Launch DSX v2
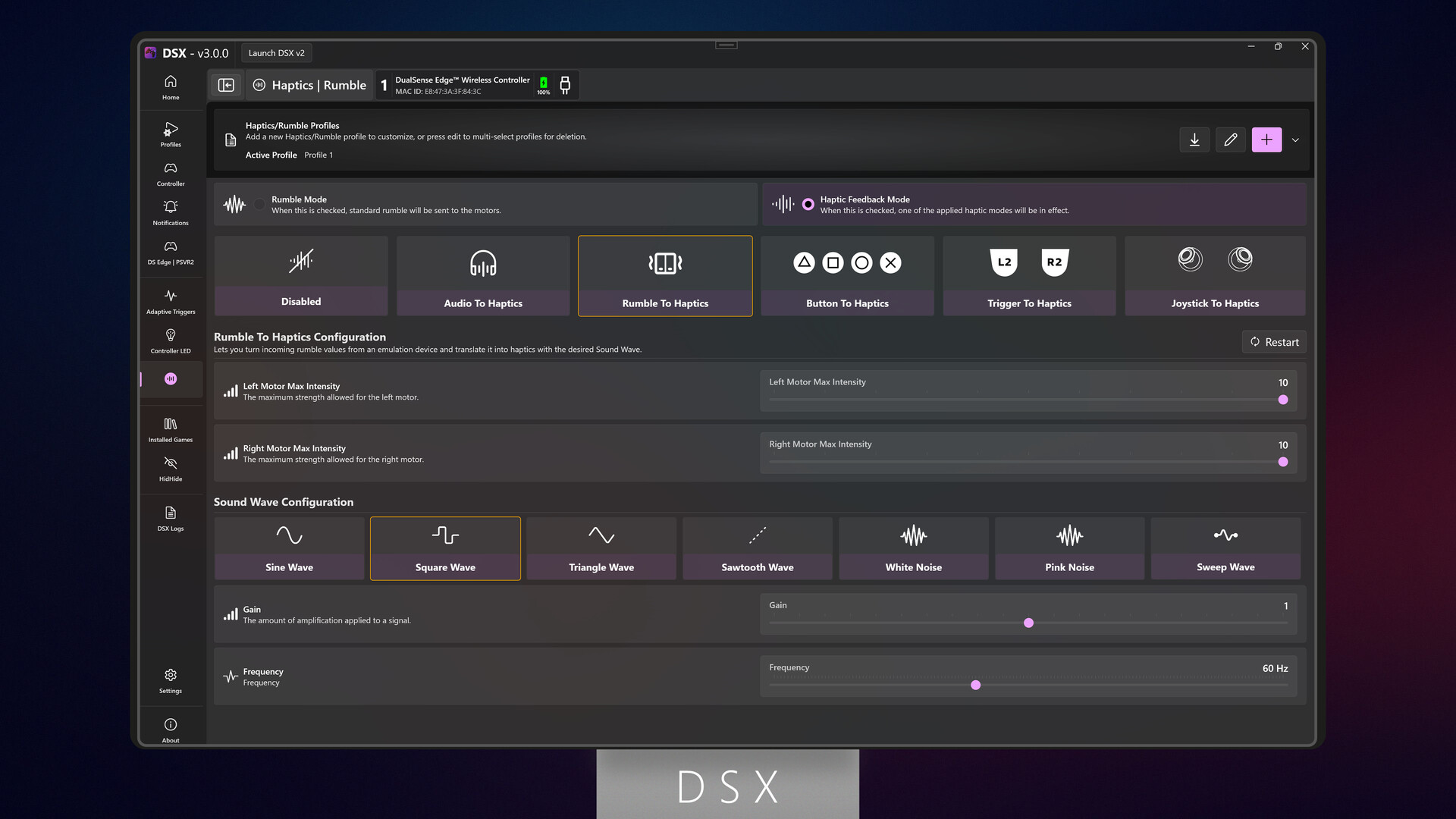This screenshot has height=819, width=1456. click(277, 52)
